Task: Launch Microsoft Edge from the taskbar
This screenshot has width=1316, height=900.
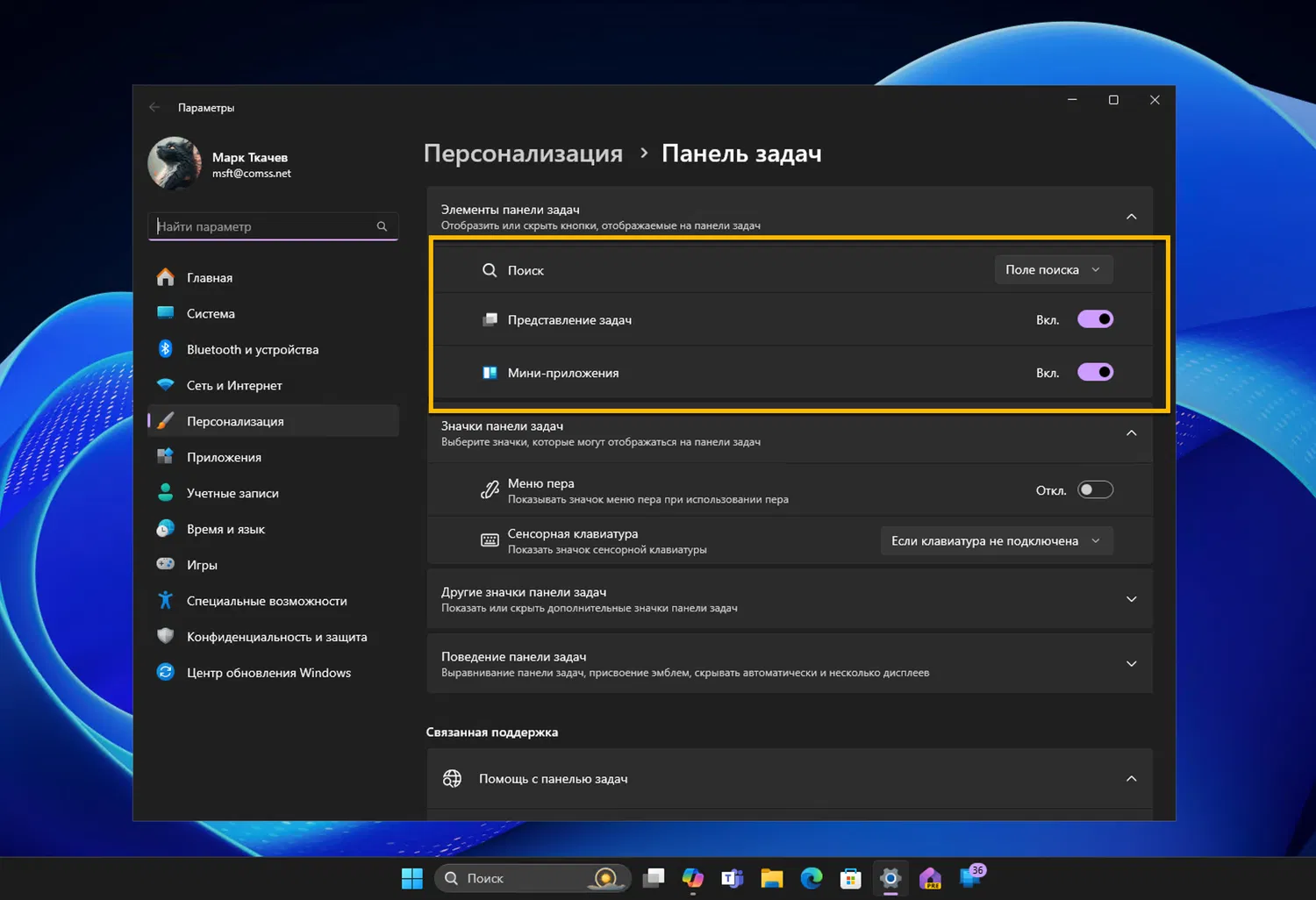Action: click(812, 878)
